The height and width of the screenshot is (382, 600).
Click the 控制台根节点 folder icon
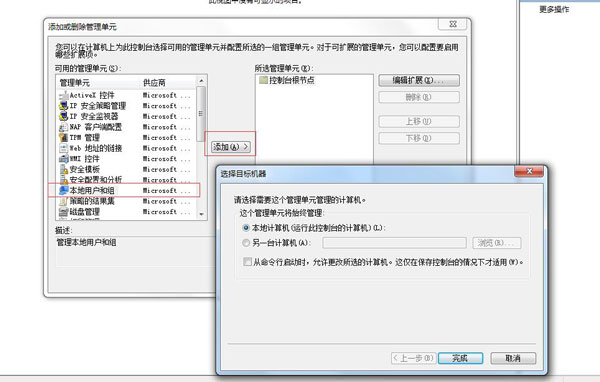click(263, 80)
